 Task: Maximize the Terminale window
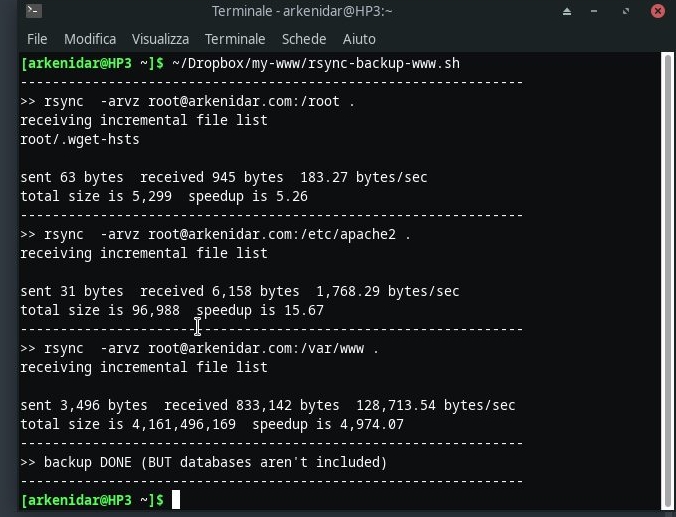click(x=626, y=11)
